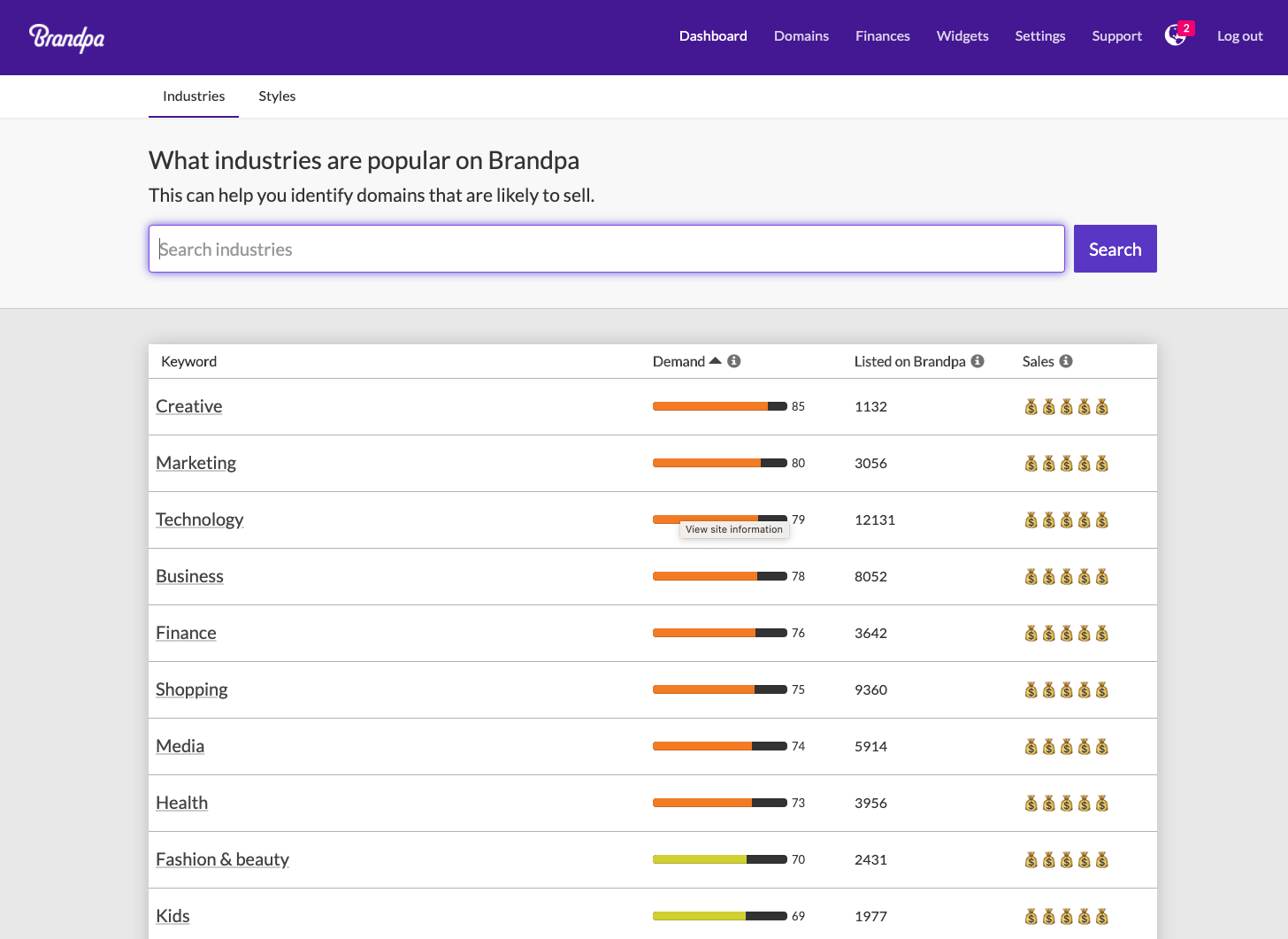Image resolution: width=1288 pixels, height=939 pixels.
Task: Click the Marketing demand bar showing 80
Action: click(x=720, y=463)
